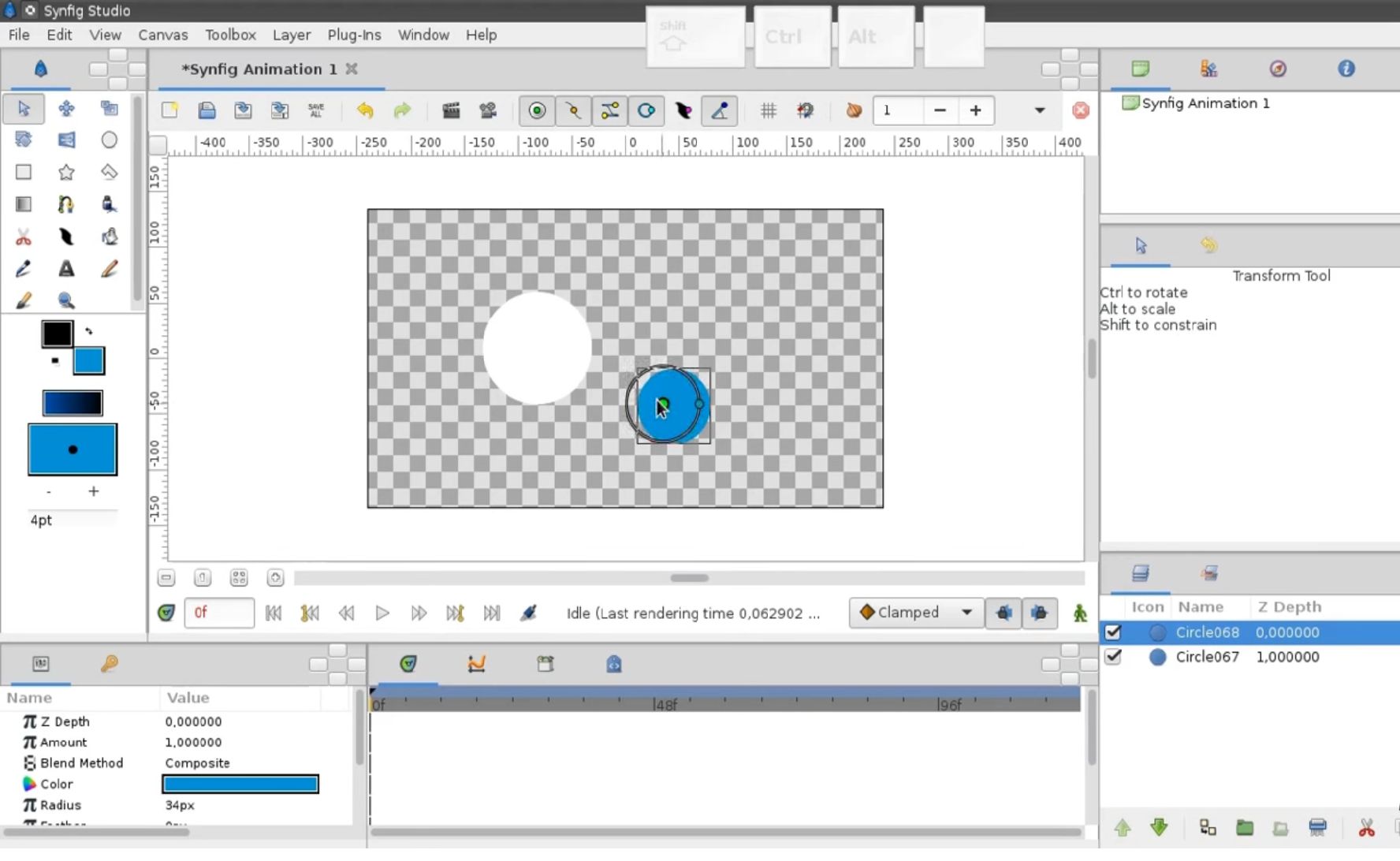Select the Mirror tool
The height and width of the screenshot is (861, 1400).
tap(66, 140)
